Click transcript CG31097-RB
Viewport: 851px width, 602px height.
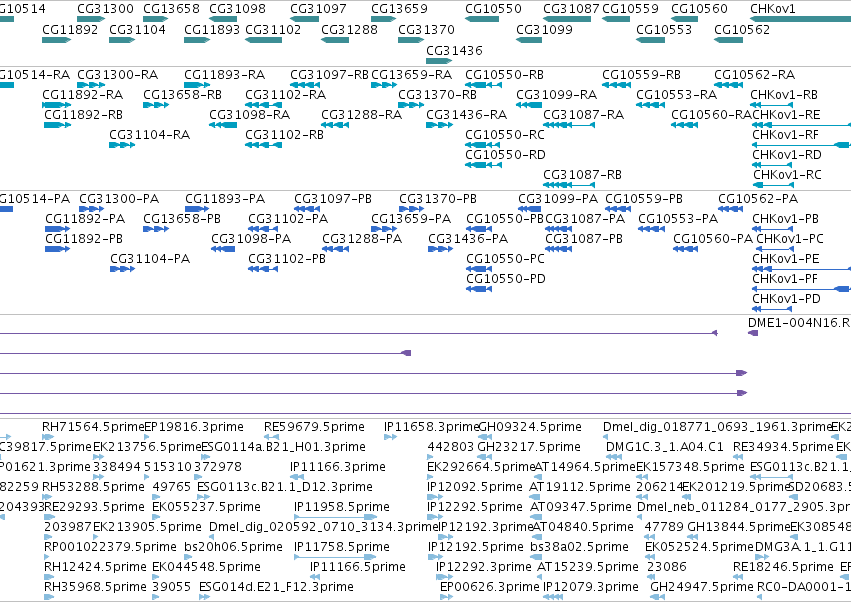[329, 74]
